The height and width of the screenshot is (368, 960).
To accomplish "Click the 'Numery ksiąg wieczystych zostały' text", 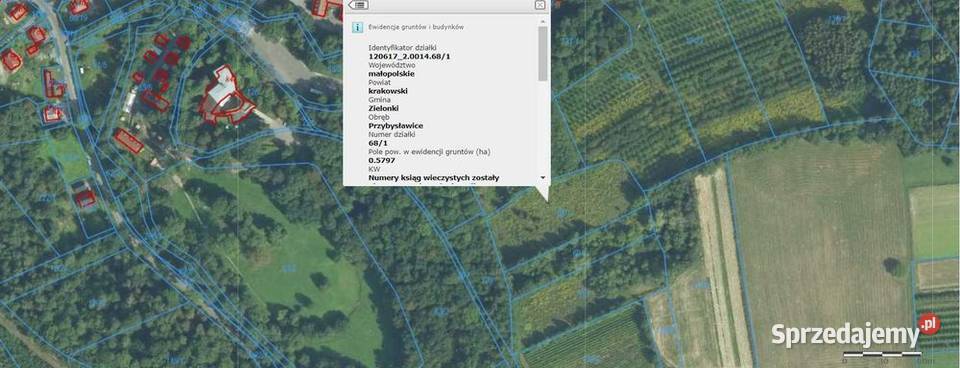I will (x=433, y=178).
